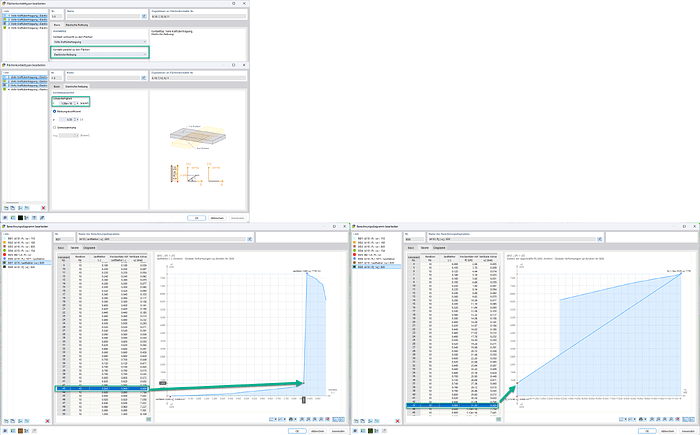Click Anwenden in right Berechnungsdiagramm dialog

click(x=688, y=431)
